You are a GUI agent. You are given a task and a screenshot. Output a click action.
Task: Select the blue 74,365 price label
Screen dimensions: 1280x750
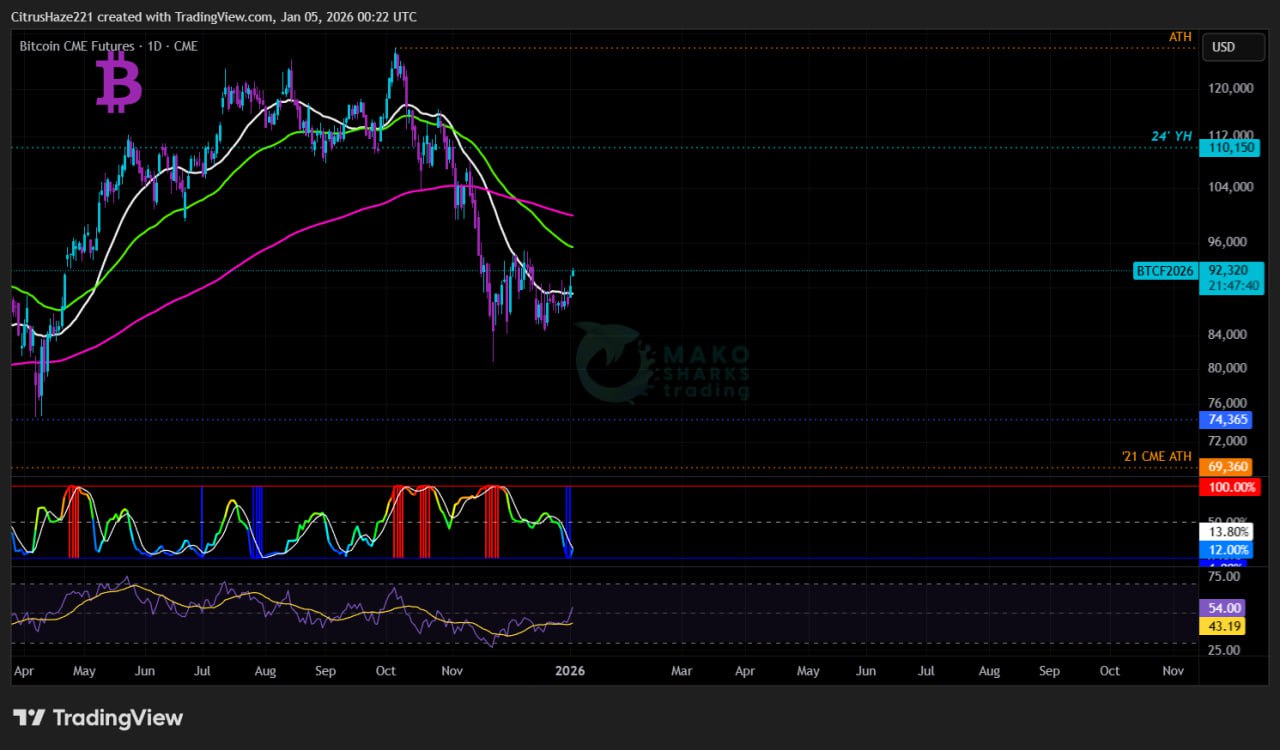pyautogui.click(x=1229, y=421)
